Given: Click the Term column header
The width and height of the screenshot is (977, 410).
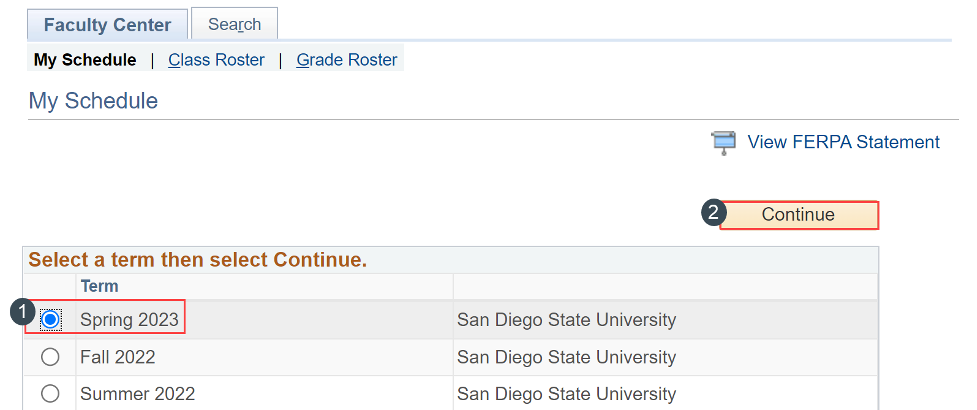Looking at the screenshot, I should 99,286.
